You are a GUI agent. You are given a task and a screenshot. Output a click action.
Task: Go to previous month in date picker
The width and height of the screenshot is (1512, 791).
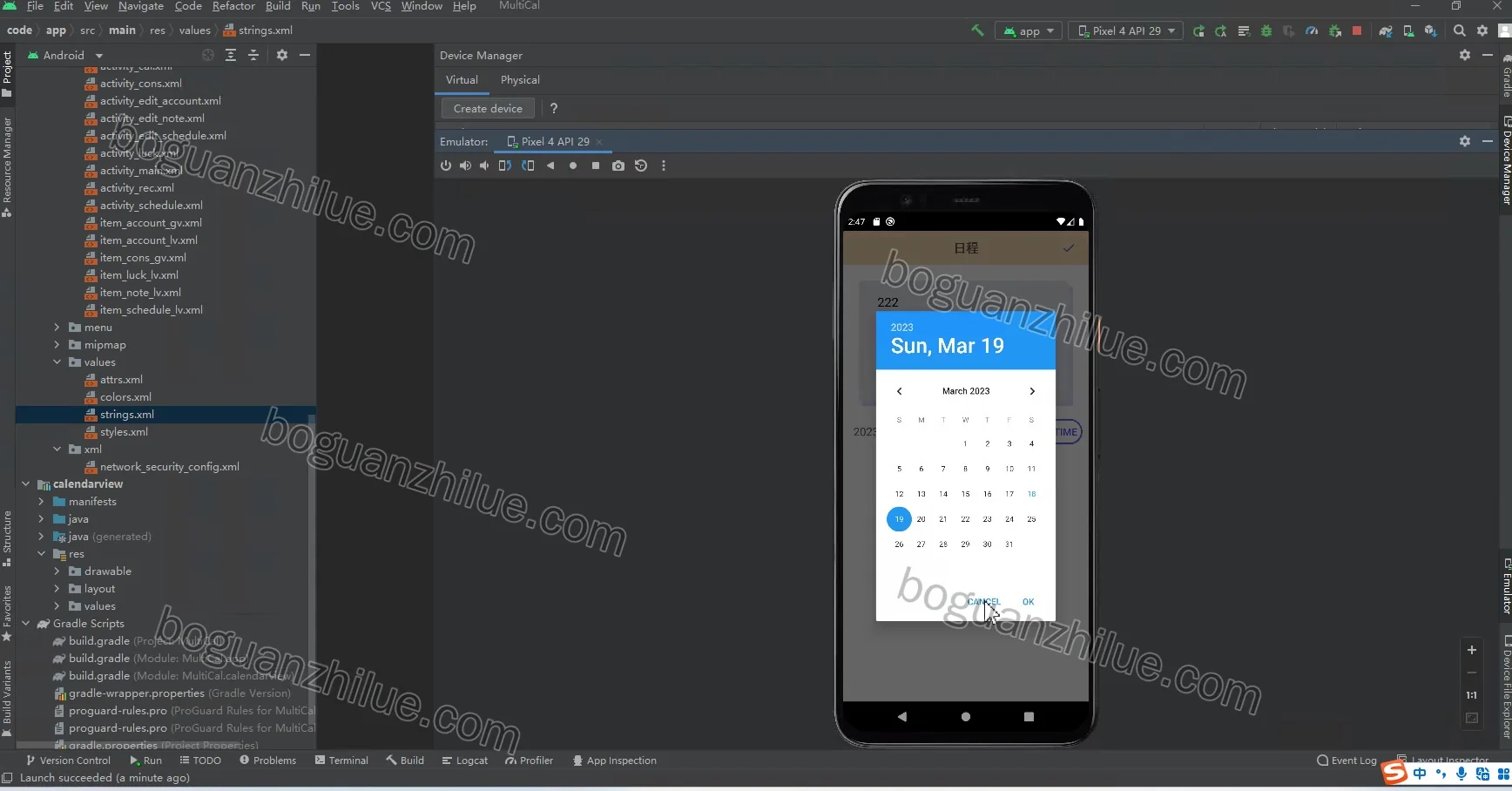[x=900, y=391]
